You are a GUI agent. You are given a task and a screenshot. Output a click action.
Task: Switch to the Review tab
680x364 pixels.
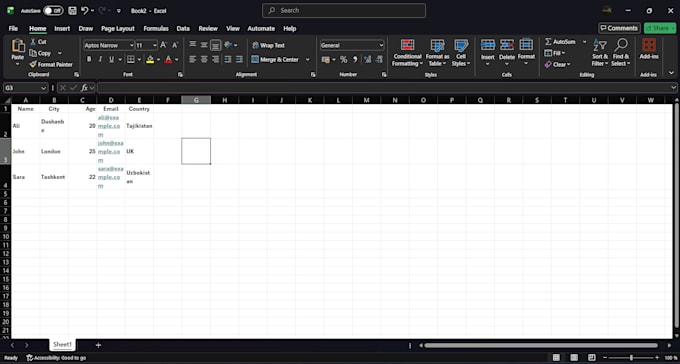[x=208, y=28]
